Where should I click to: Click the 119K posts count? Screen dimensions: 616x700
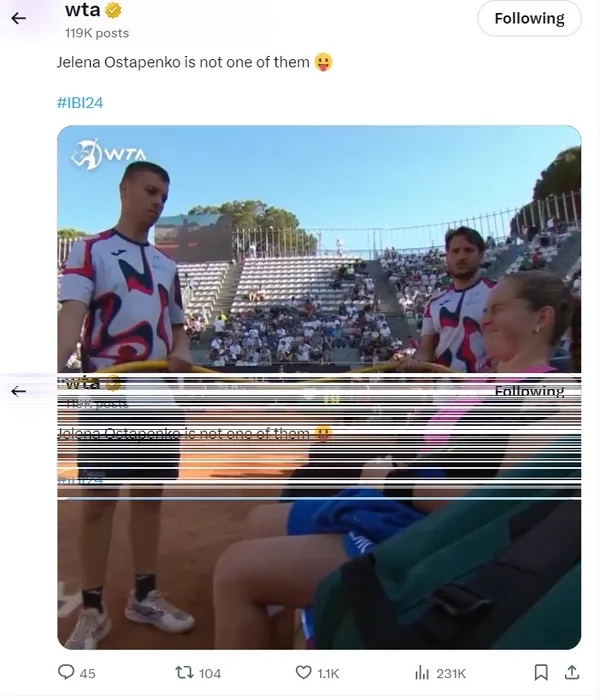(x=97, y=33)
